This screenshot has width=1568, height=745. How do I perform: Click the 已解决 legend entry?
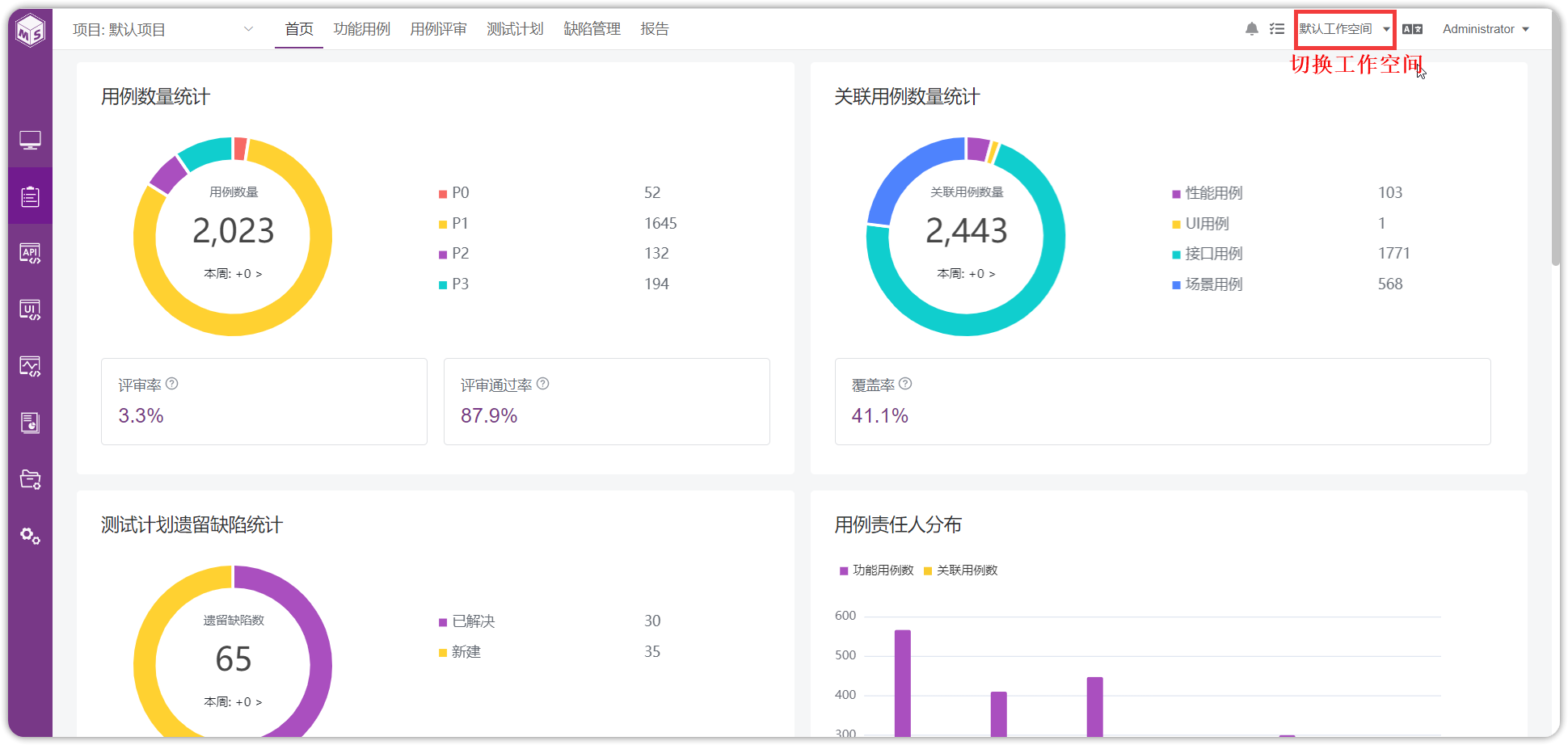click(467, 621)
